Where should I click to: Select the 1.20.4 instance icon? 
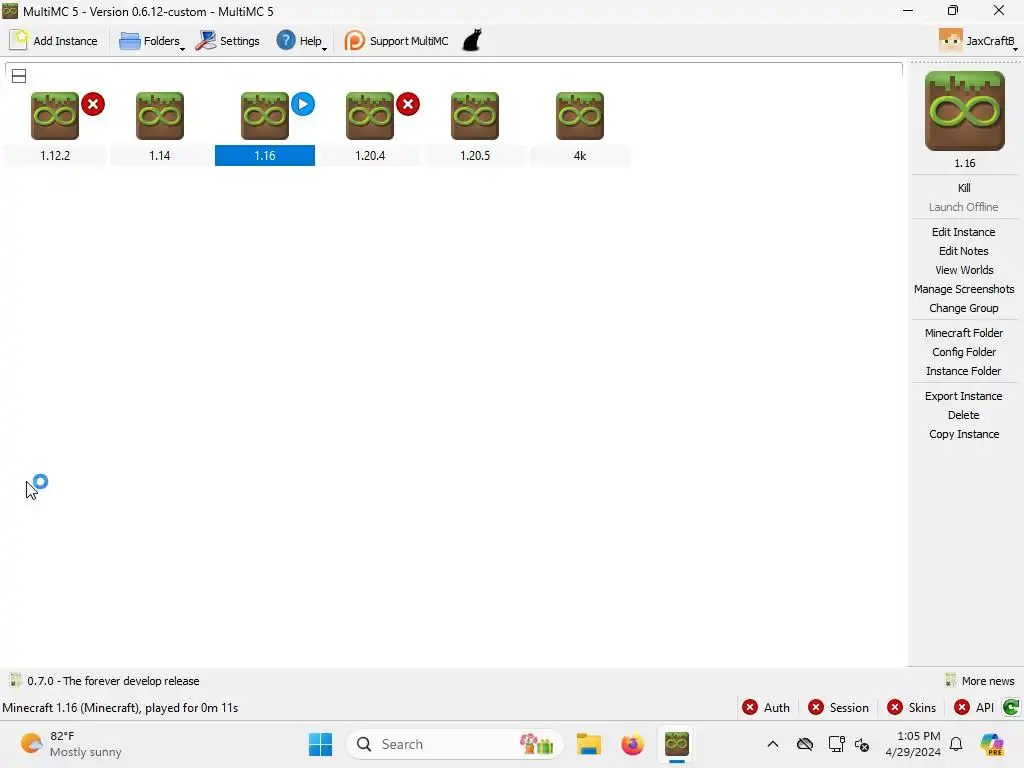[x=370, y=116]
